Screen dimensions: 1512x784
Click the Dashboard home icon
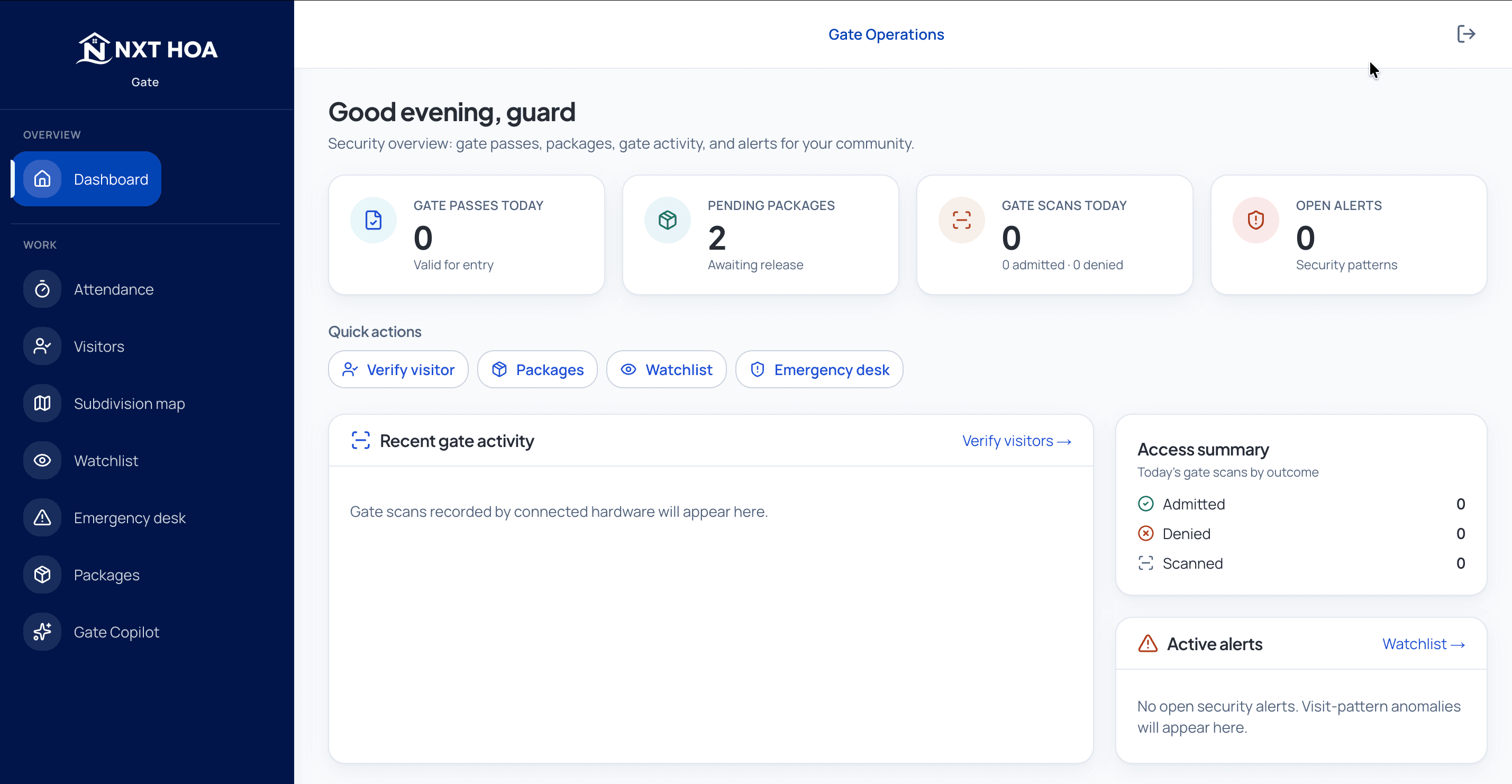point(42,179)
